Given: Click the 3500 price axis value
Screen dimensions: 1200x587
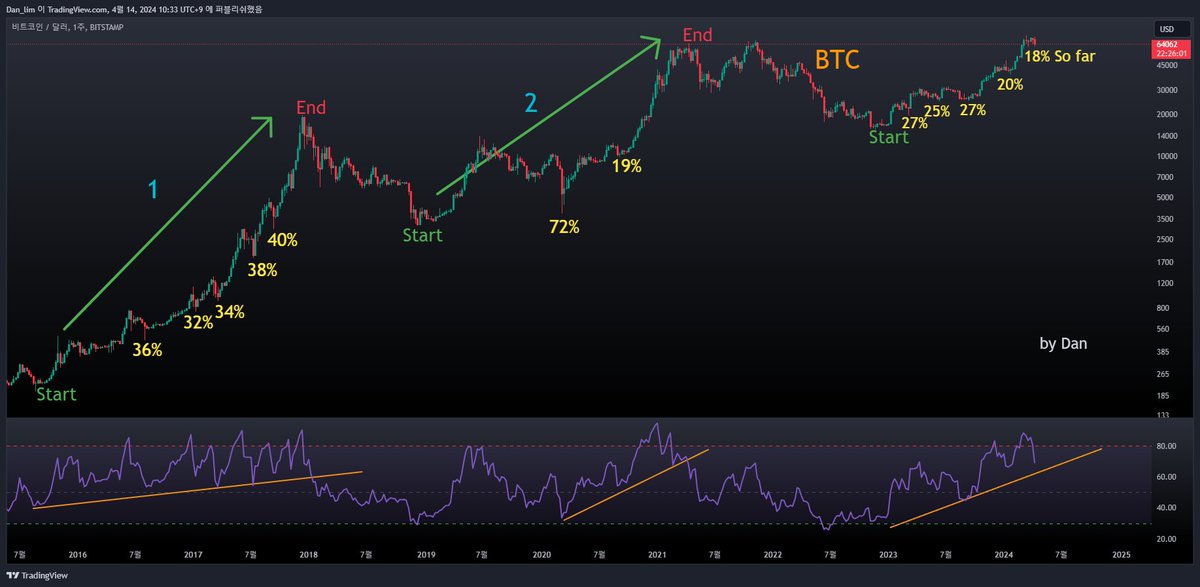Looking at the screenshot, I should point(1163,218).
